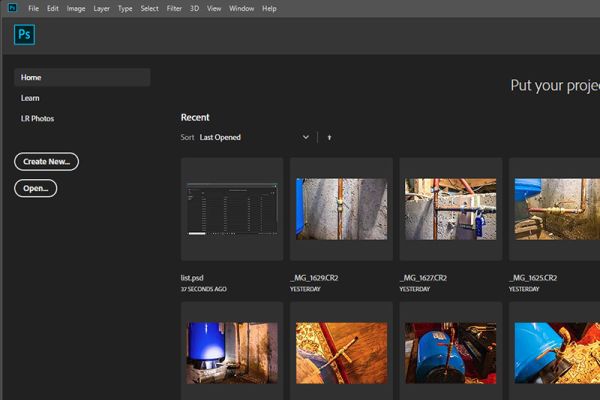The width and height of the screenshot is (600, 400).
Task: Reverse sort order with the arrow icon
Action: [x=329, y=137]
